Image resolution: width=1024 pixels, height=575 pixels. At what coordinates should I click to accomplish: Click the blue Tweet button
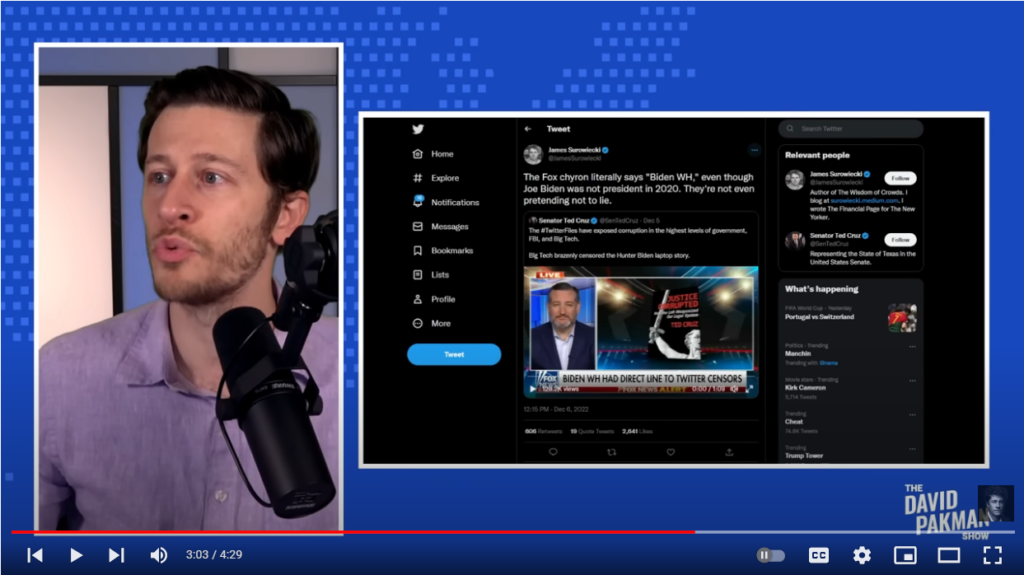point(453,355)
